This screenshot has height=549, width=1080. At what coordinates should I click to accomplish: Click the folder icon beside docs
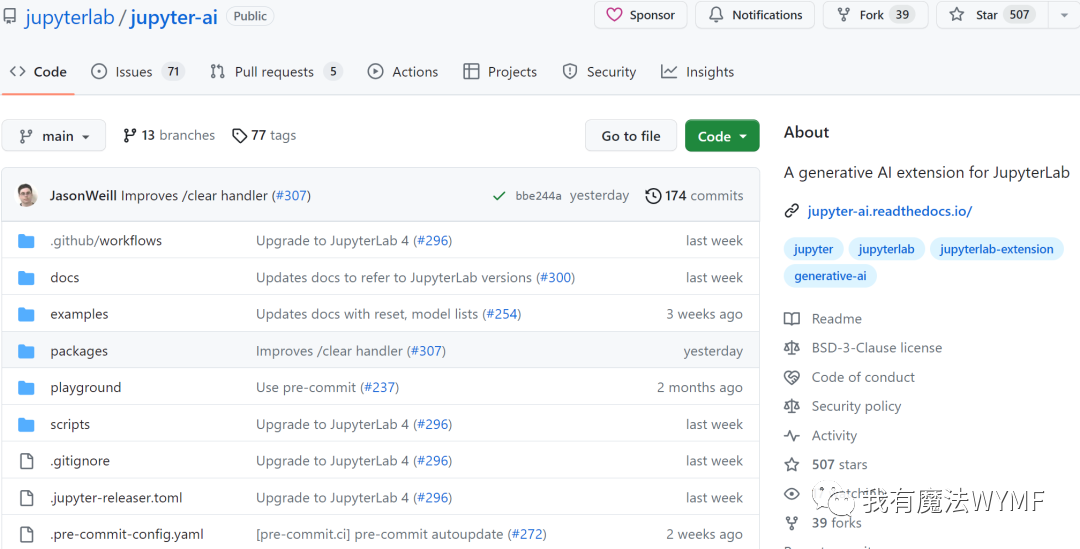[26, 278]
